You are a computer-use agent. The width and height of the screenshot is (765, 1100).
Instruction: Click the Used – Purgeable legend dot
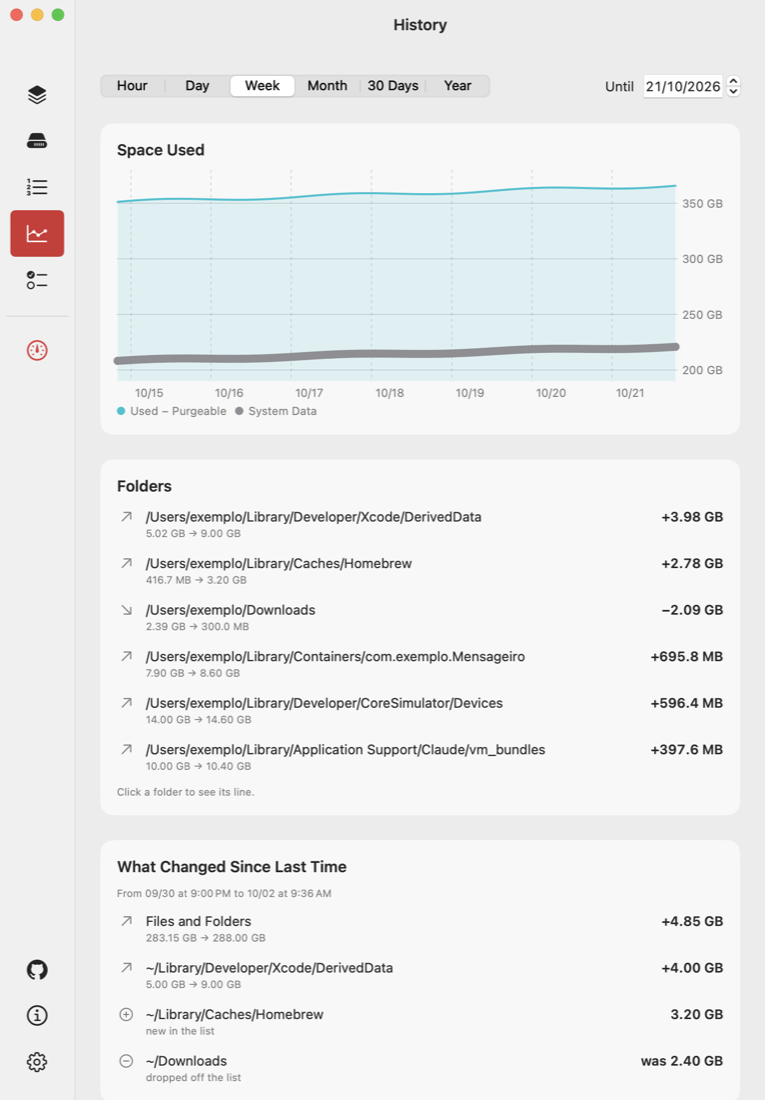pyautogui.click(x=121, y=411)
